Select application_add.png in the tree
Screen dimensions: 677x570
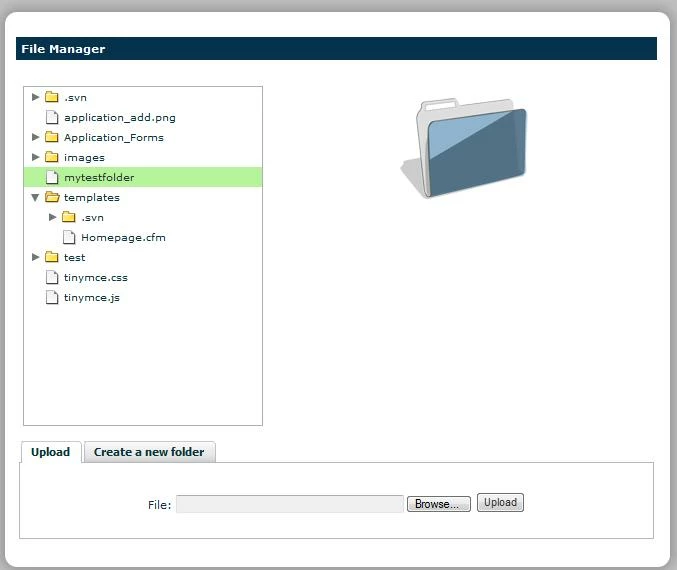pos(120,118)
